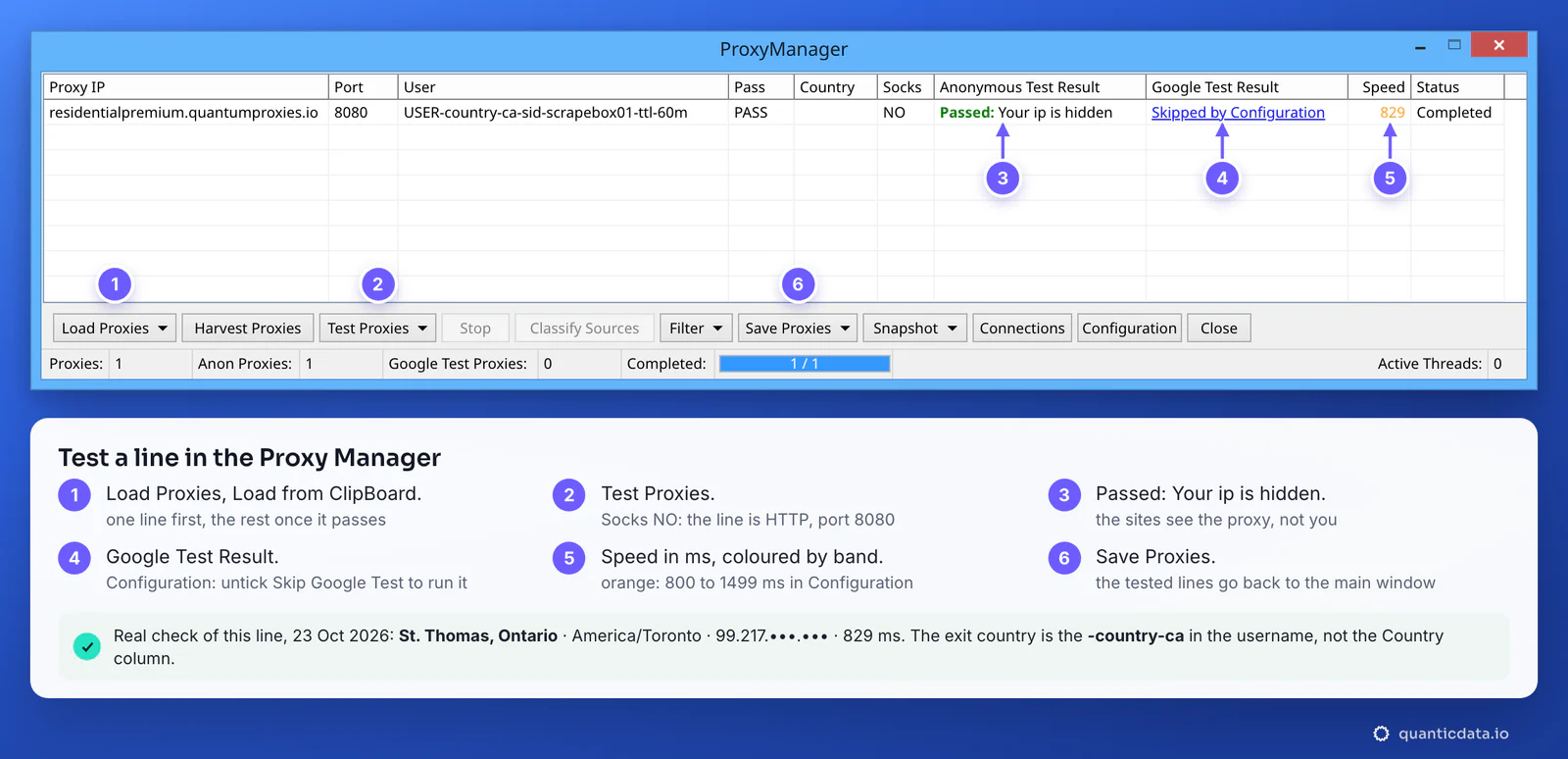
Task: Open the Configuration settings button
Action: (1129, 329)
